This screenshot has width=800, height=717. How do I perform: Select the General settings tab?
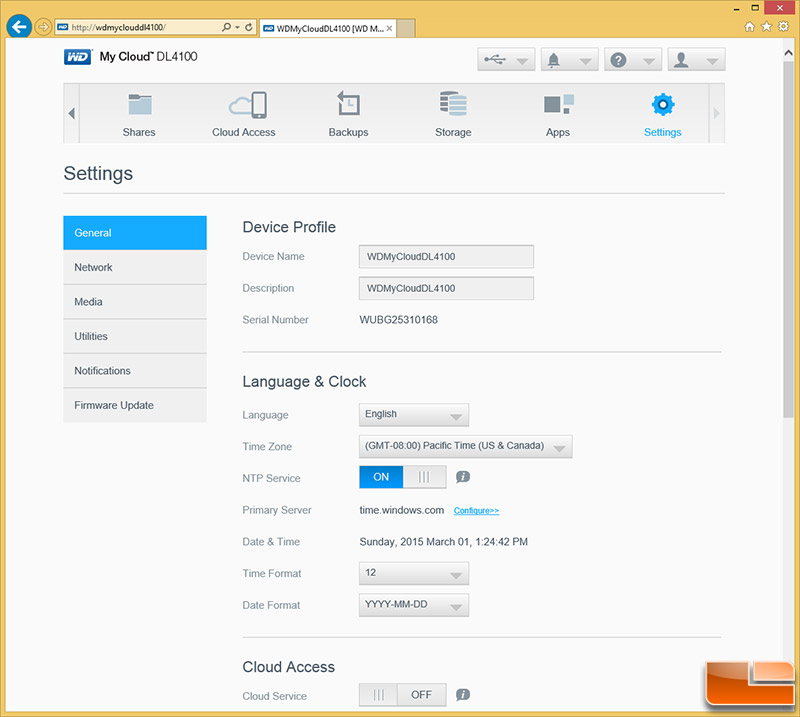point(135,233)
